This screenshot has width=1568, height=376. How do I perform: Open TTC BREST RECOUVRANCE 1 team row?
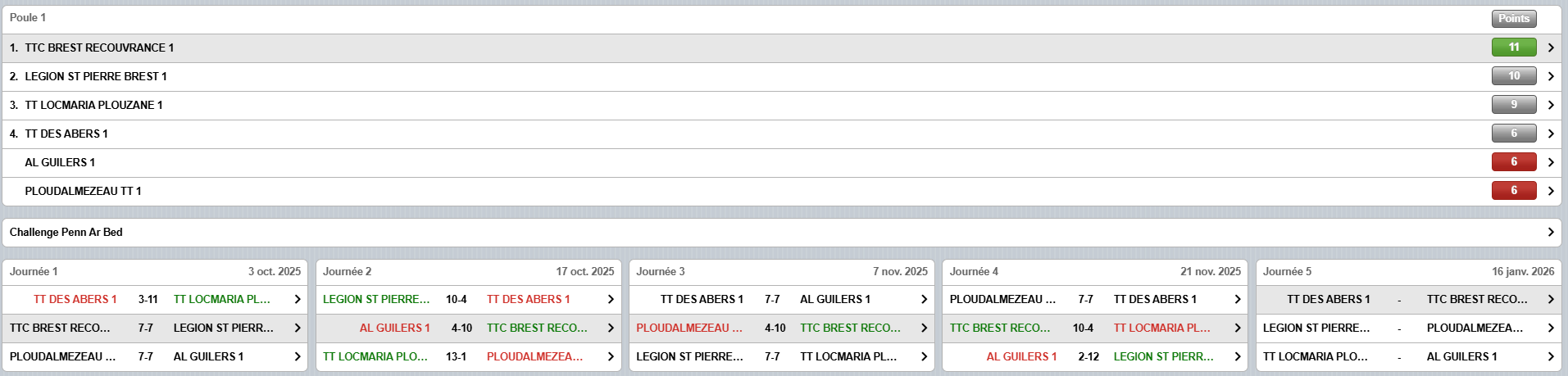point(98,48)
